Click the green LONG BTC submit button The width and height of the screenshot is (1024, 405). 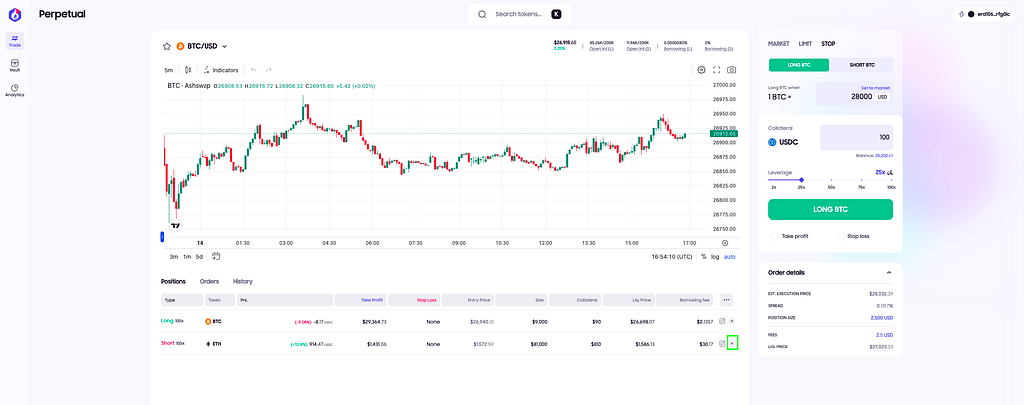pyautogui.click(x=830, y=210)
